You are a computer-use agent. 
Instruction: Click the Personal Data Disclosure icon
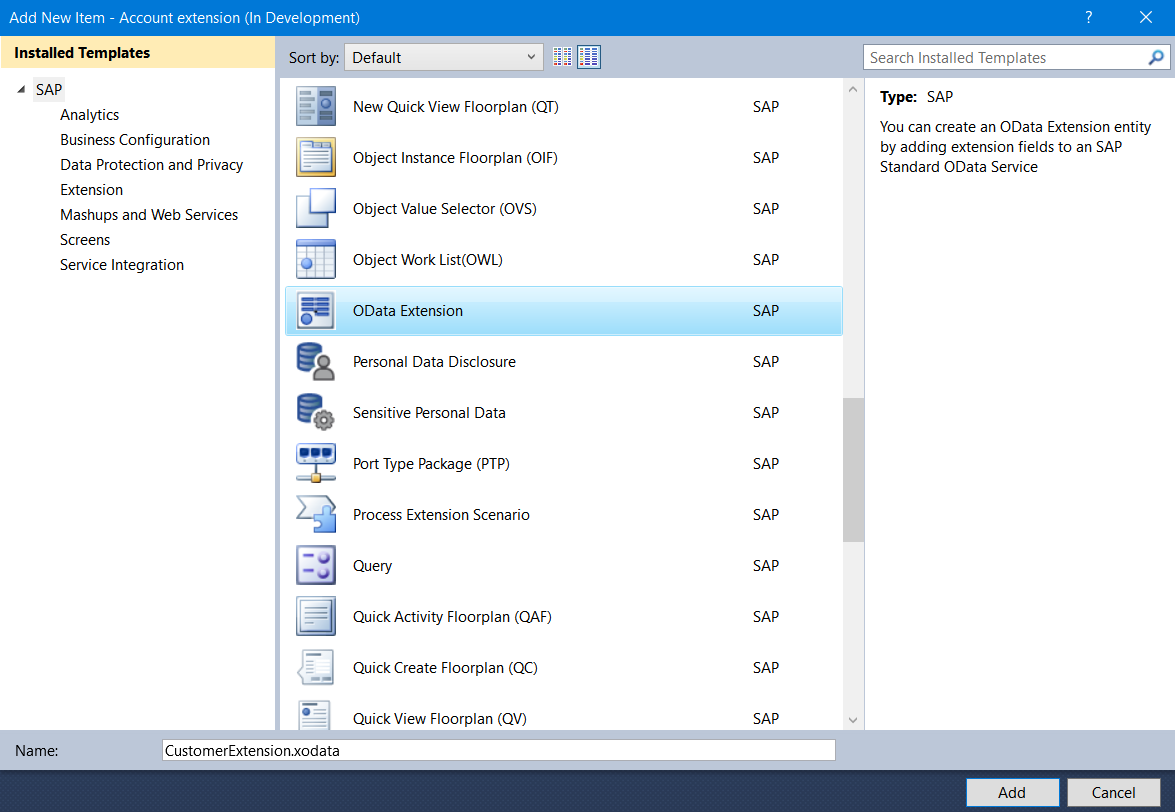[x=316, y=362]
